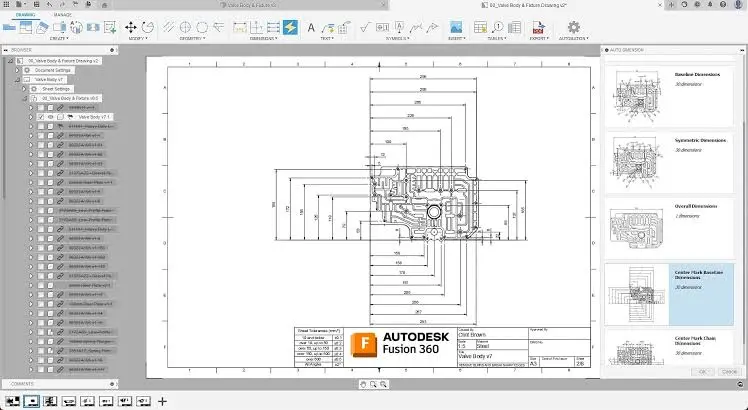Select the Leader note tool
This screenshot has width=748, height=410.
pos(328,27)
